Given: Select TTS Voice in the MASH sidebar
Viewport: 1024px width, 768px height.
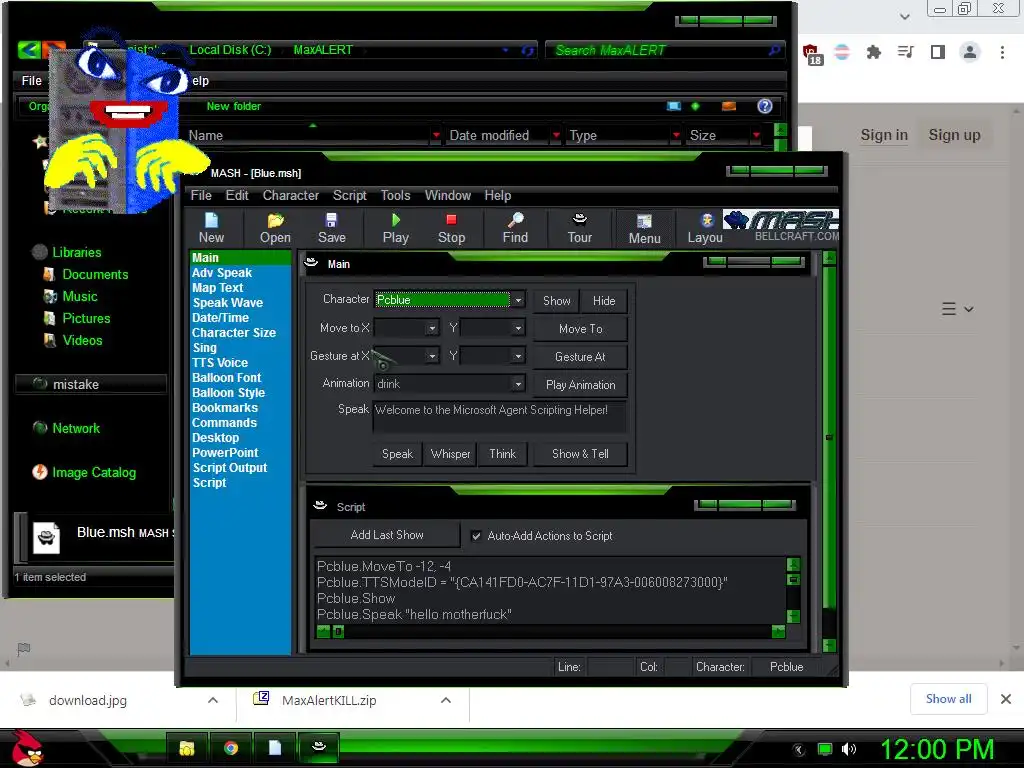Looking at the screenshot, I should coord(219,362).
